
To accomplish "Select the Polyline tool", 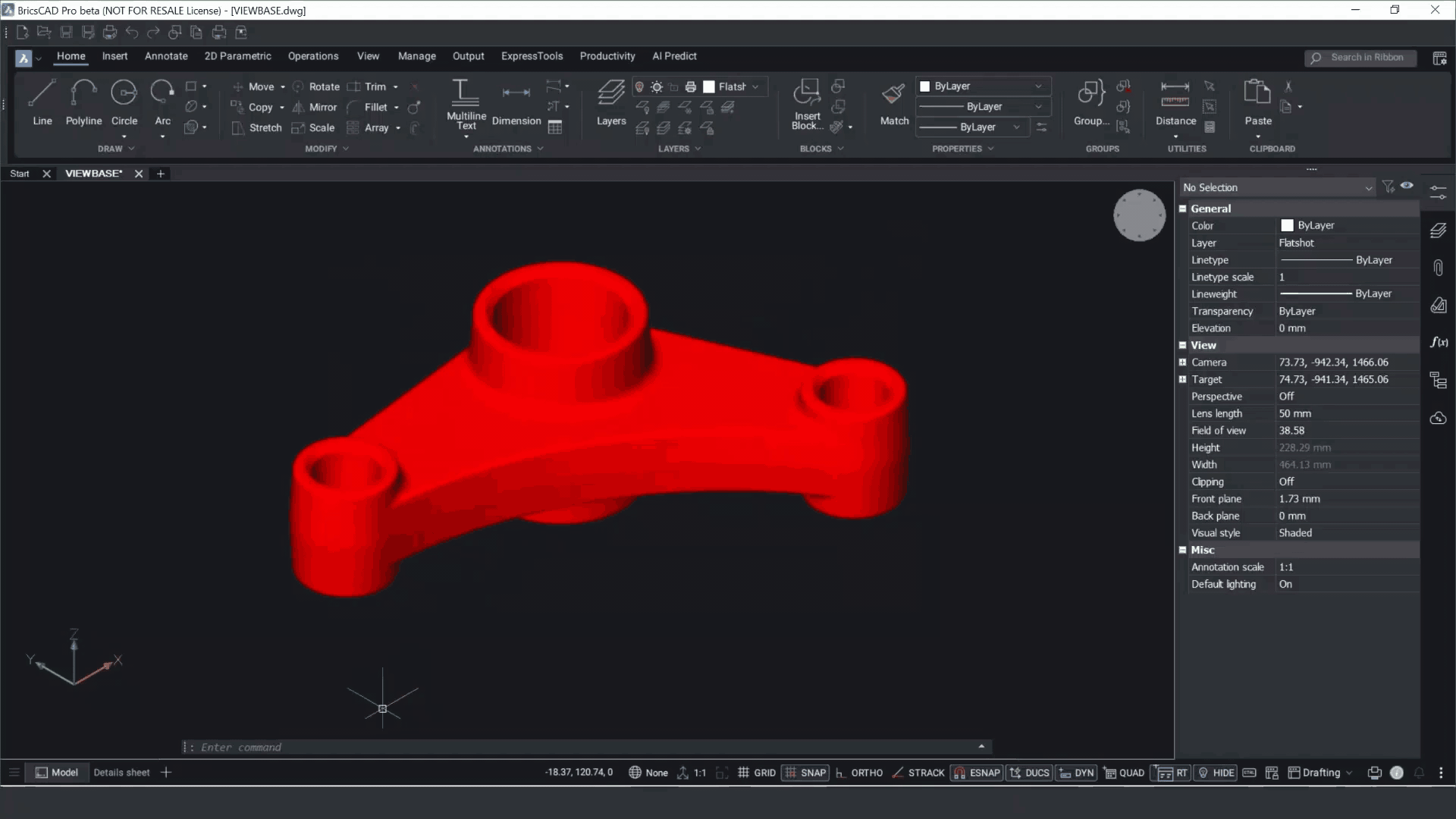I will (83, 94).
